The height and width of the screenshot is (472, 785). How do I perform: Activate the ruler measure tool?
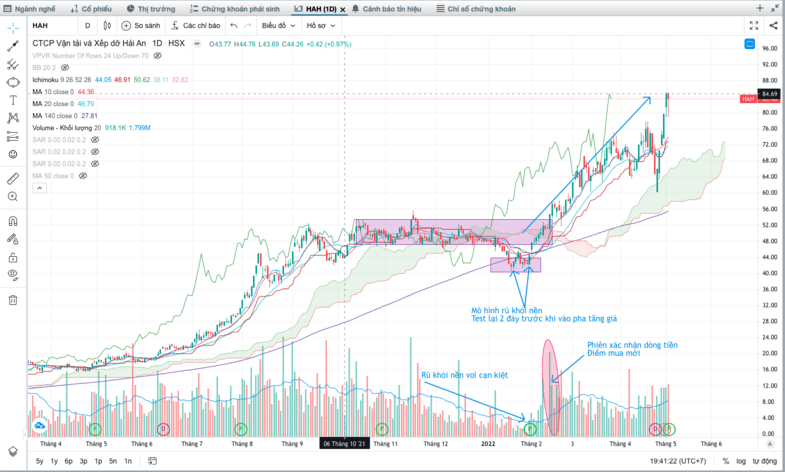(x=13, y=178)
